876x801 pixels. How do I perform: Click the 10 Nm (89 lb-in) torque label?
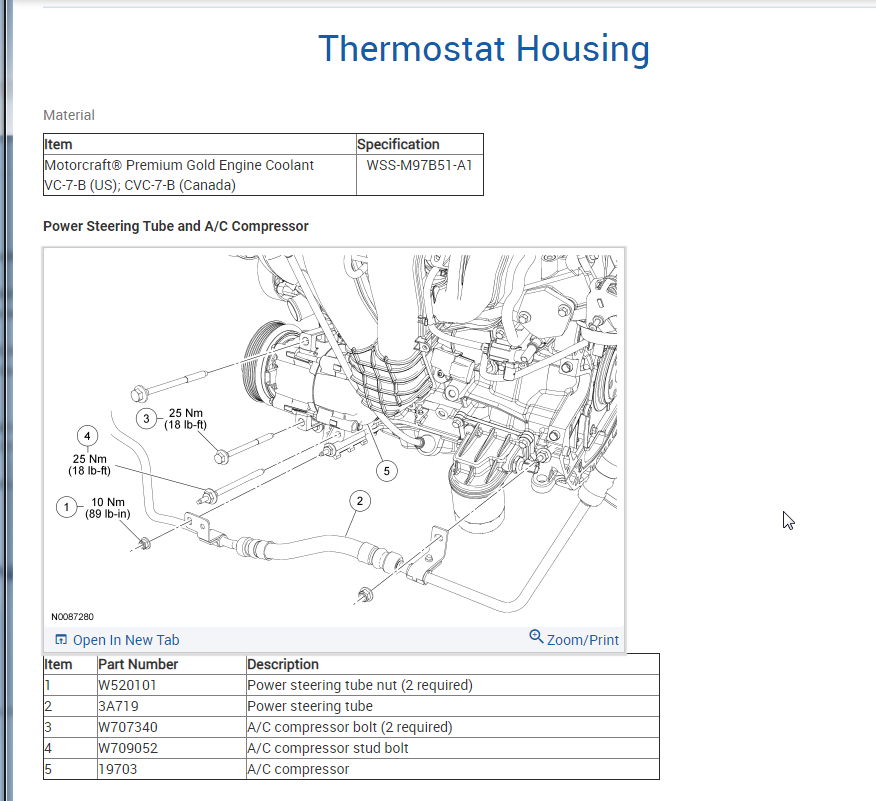[108, 508]
